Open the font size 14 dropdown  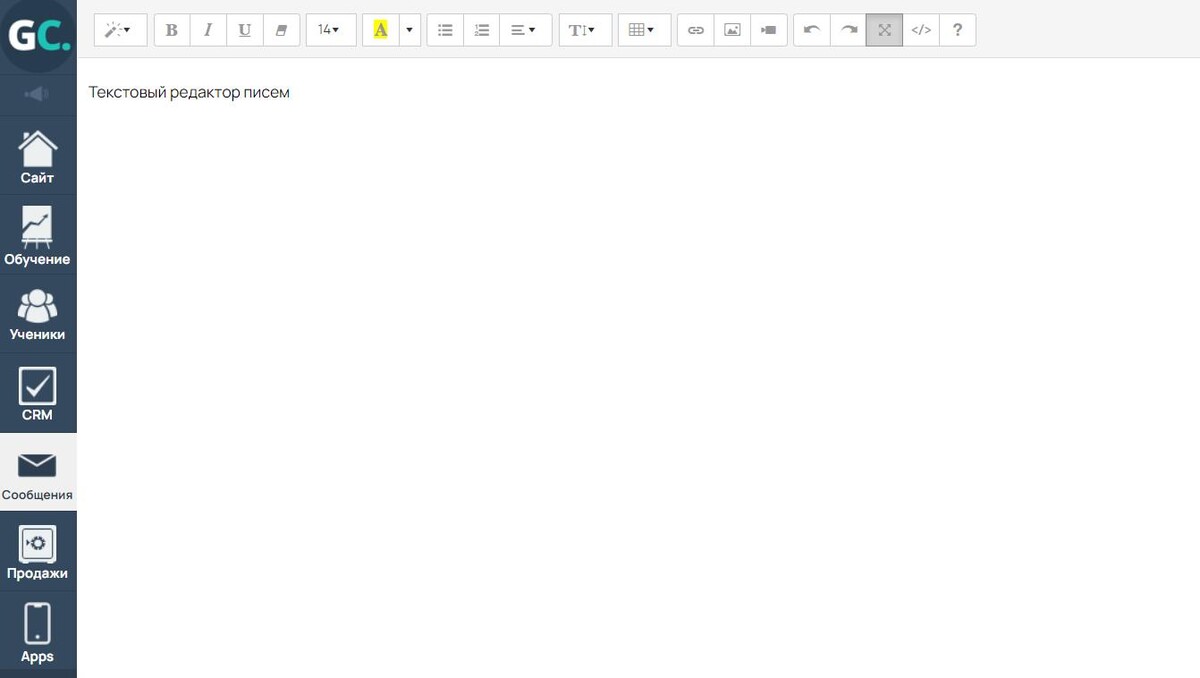(x=330, y=30)
